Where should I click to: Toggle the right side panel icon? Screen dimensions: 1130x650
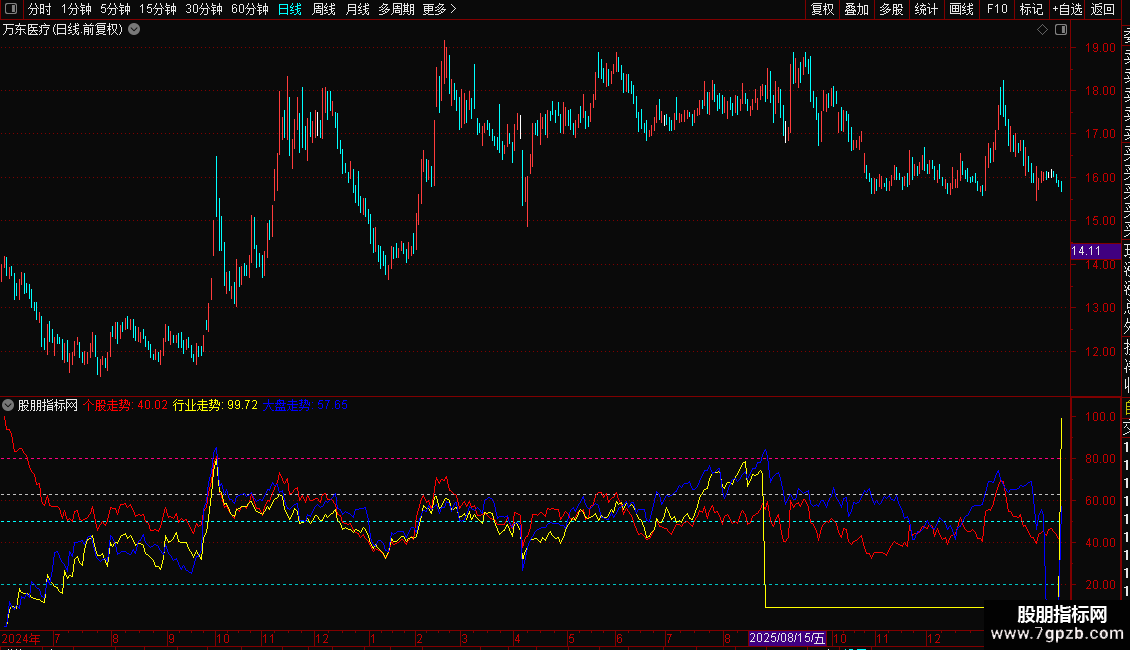pyautogui.click(x=1061, y=30)
